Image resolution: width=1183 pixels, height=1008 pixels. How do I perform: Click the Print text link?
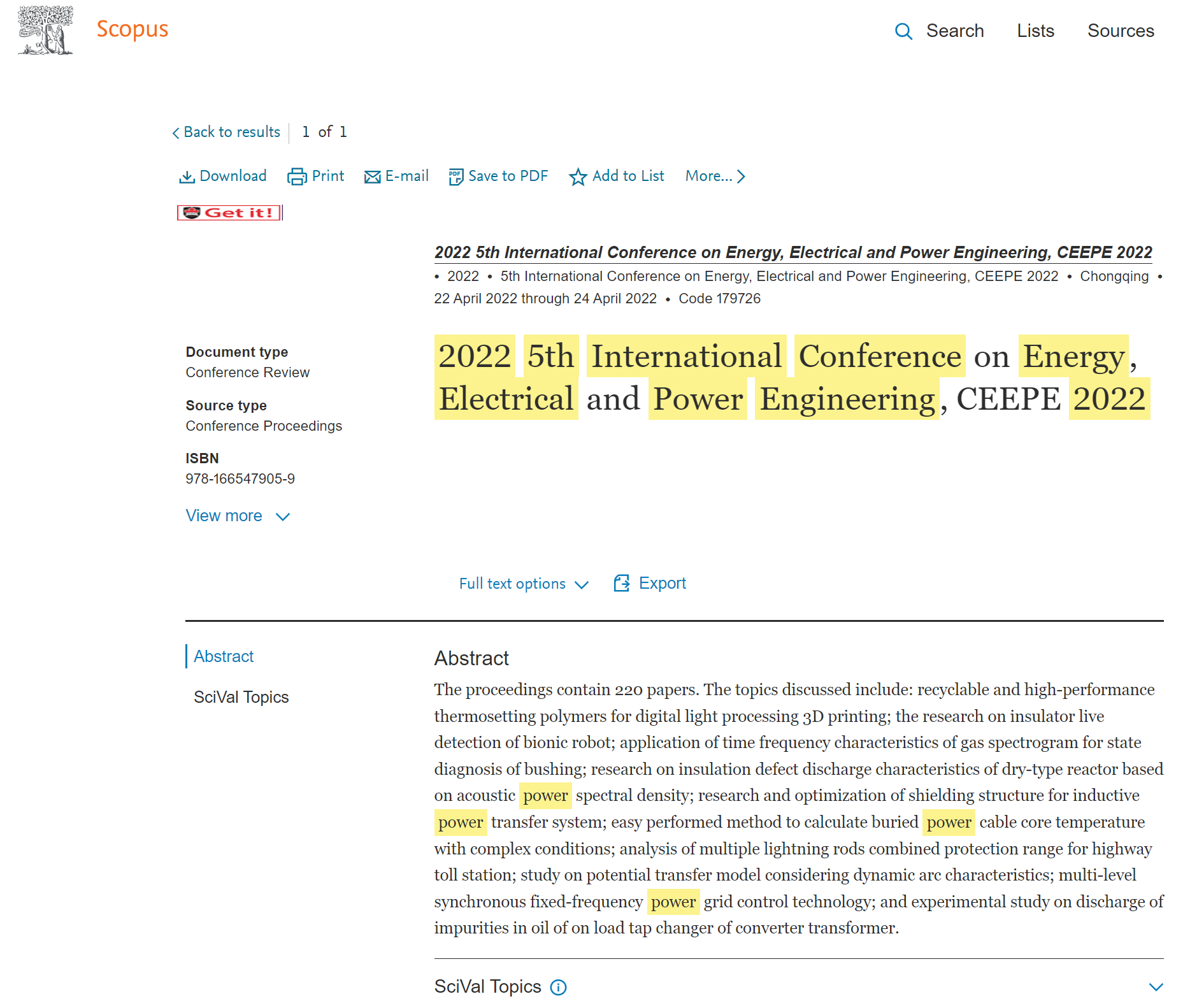click(328, 176)
